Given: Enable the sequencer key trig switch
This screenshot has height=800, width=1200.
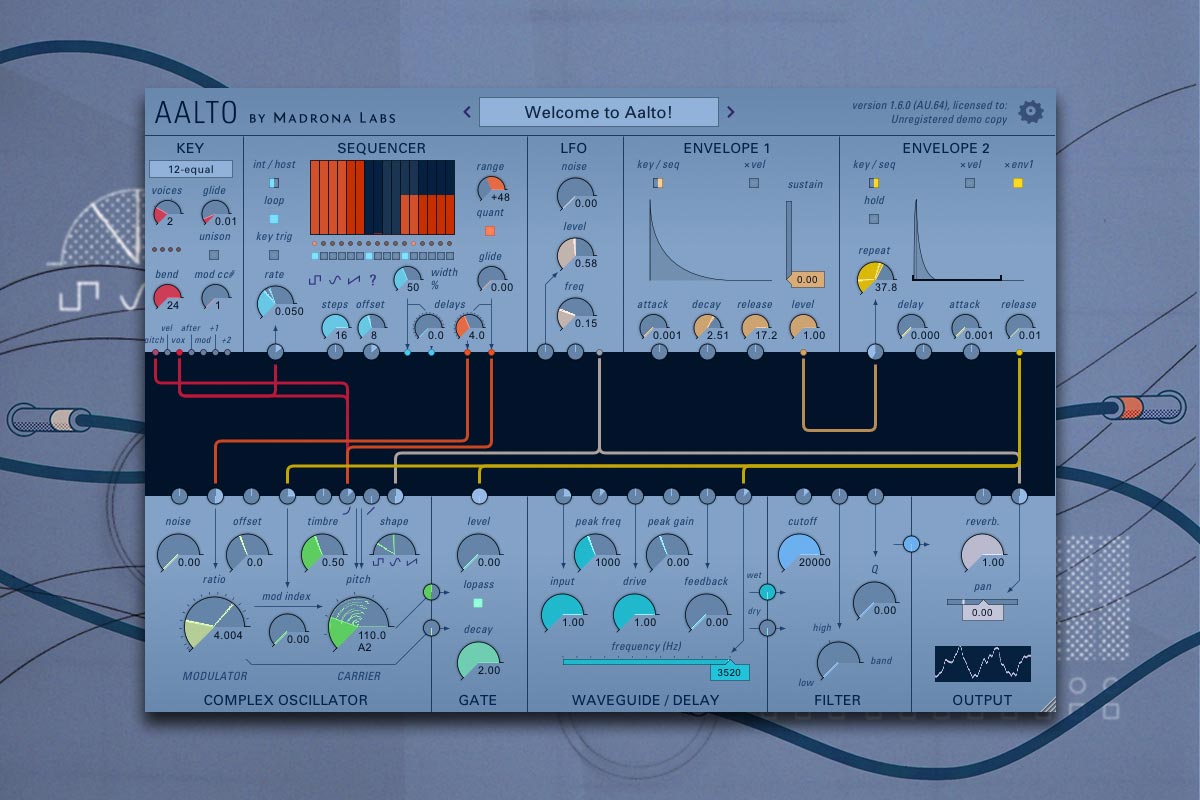Looking at the screenshot, I should (274, 254).
